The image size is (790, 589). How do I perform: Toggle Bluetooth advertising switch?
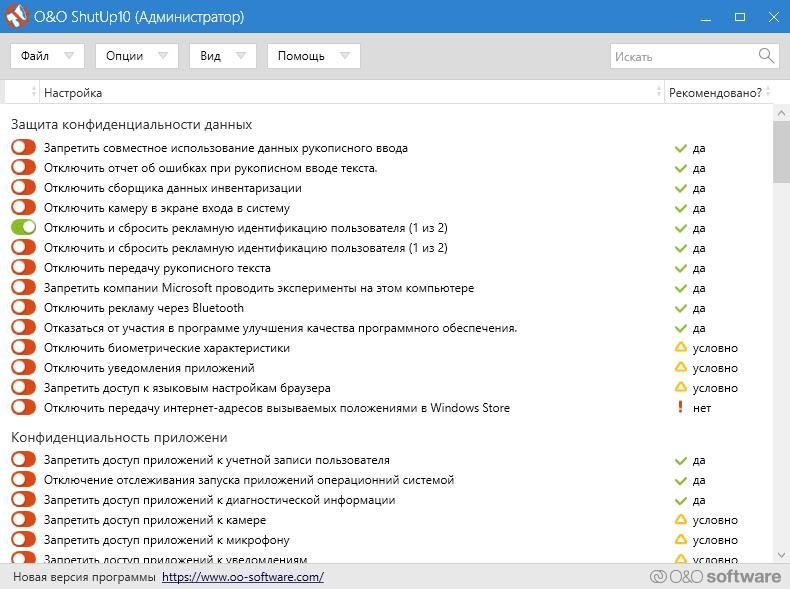point(23,307)
